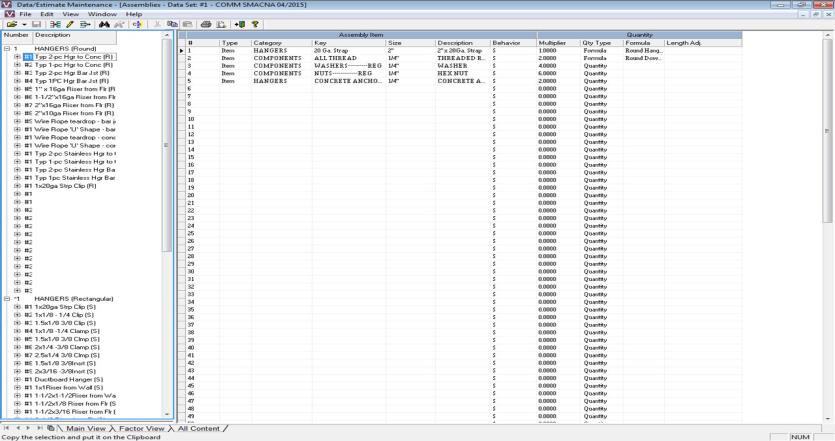Click the CONCRETE ANCHO... key cell
The height and width of the screenshot is (441, 835).
coord(349,81)
